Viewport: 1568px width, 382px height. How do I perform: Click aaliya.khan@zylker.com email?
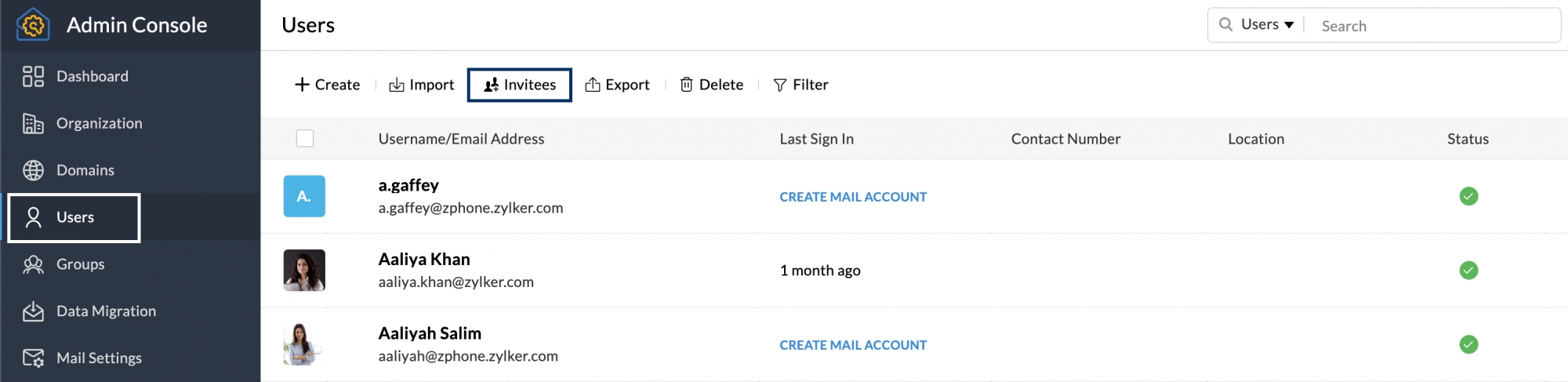(456, 282)
